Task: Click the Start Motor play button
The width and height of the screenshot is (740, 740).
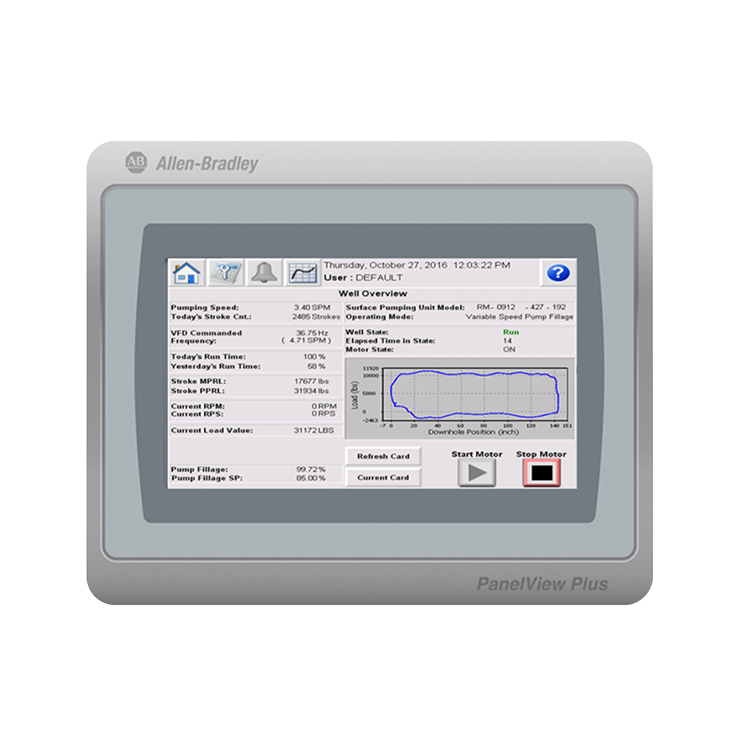Action: 477,472
